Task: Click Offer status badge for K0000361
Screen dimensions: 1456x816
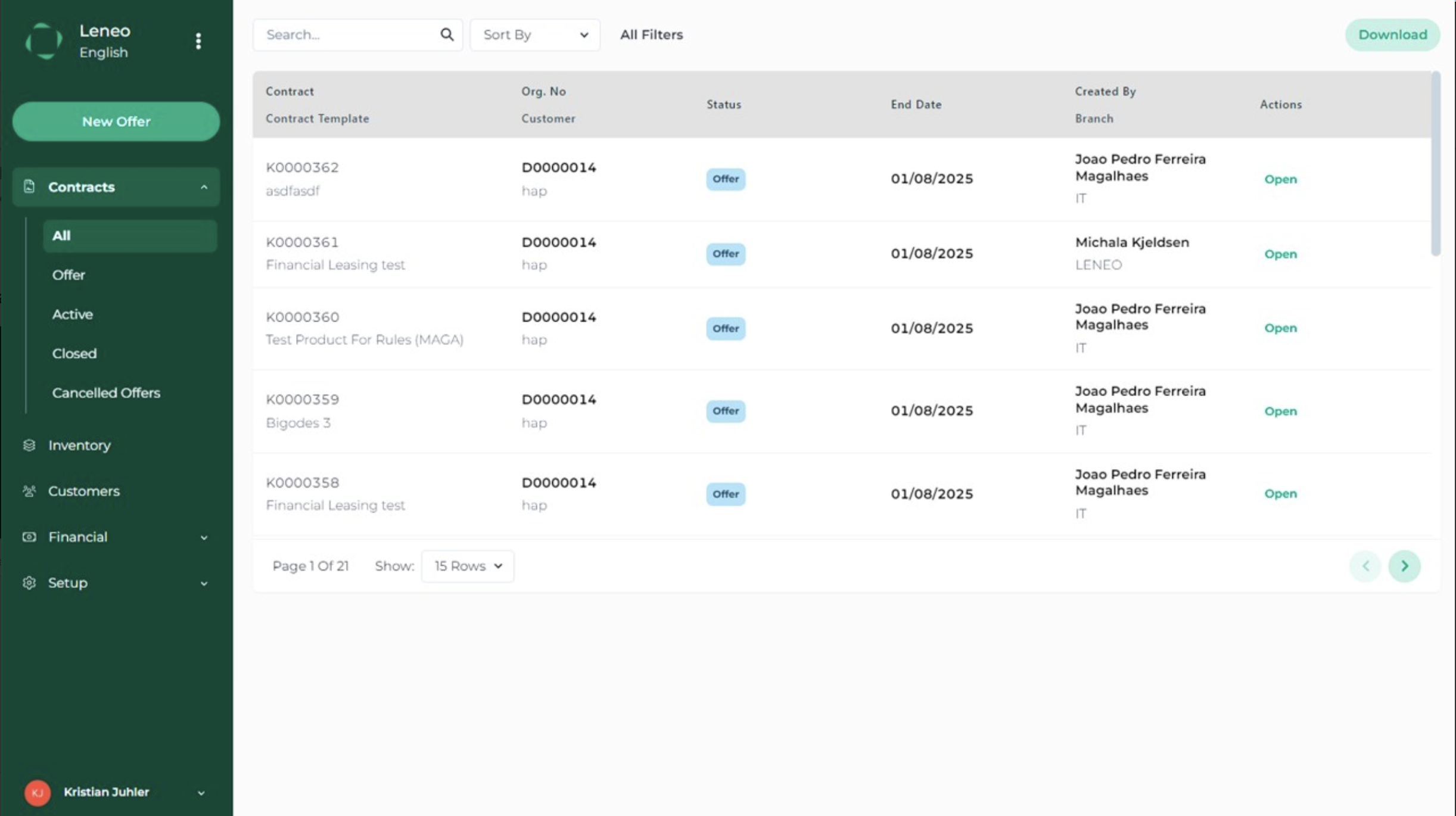Action: [x=726, y=254]
